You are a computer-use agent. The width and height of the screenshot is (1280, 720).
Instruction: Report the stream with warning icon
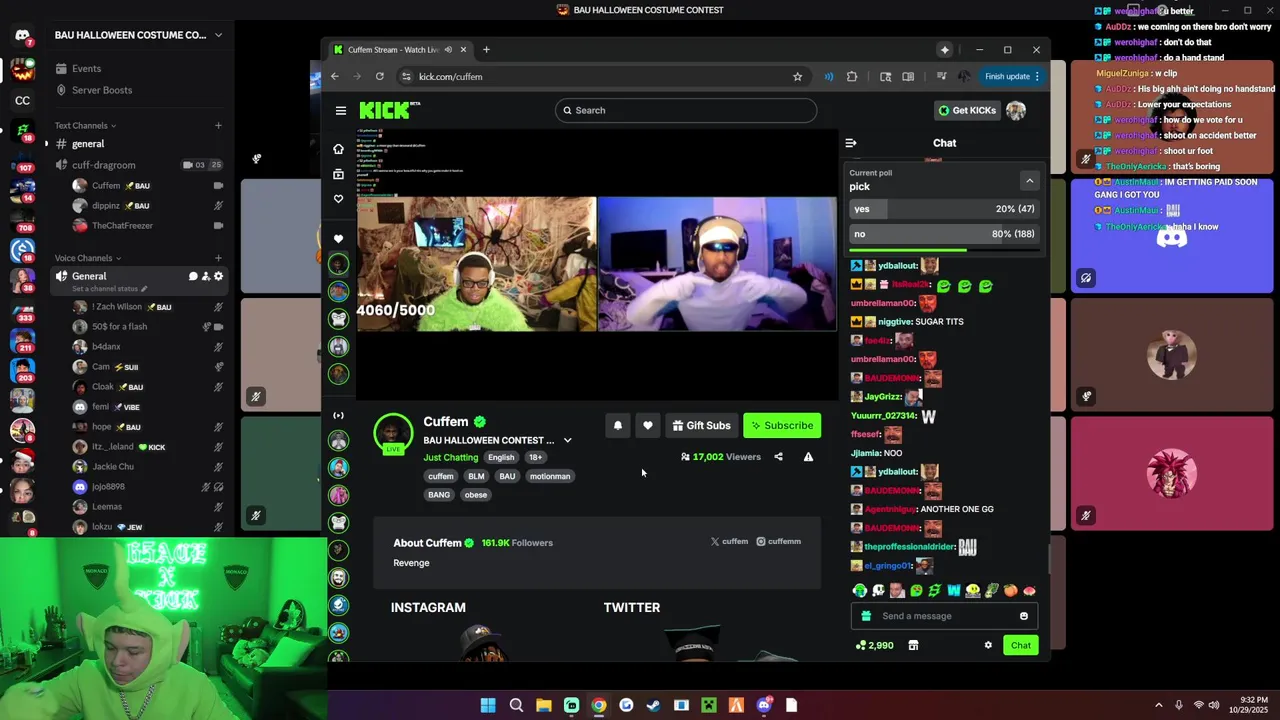pyautogui.click(x=808, y=457)
